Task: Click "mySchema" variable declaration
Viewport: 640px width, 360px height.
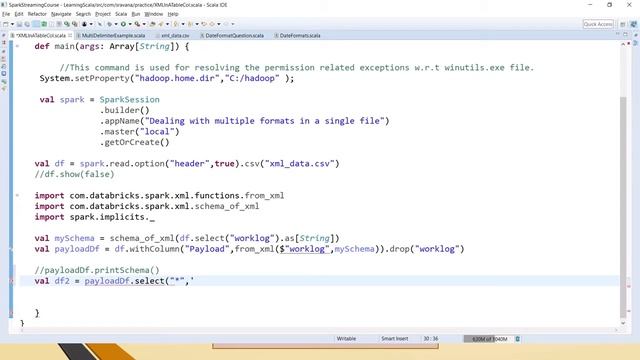Action: coord(74,238)
